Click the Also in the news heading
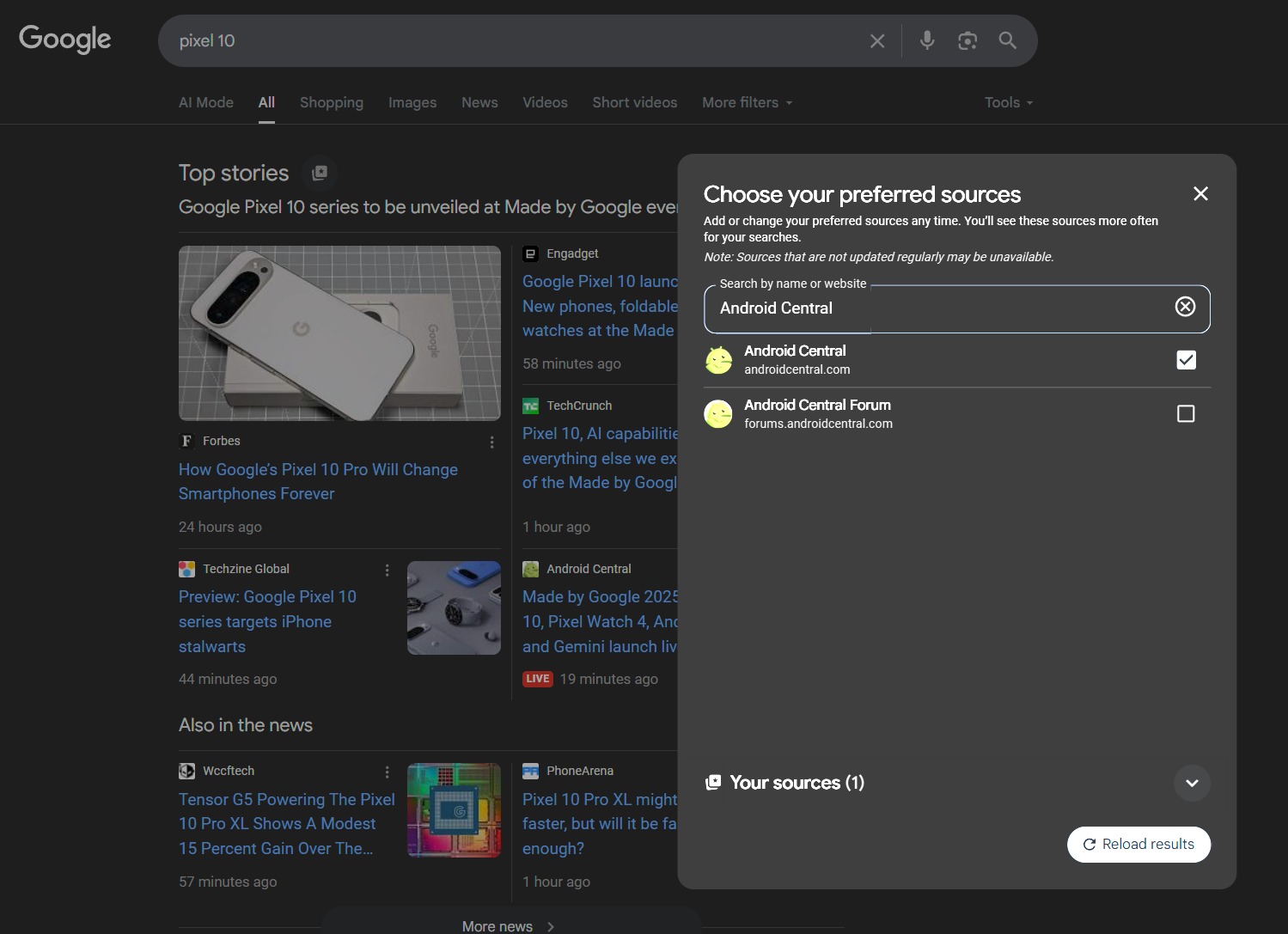This screenshot has width=1288, height=934. click(246, 725)
